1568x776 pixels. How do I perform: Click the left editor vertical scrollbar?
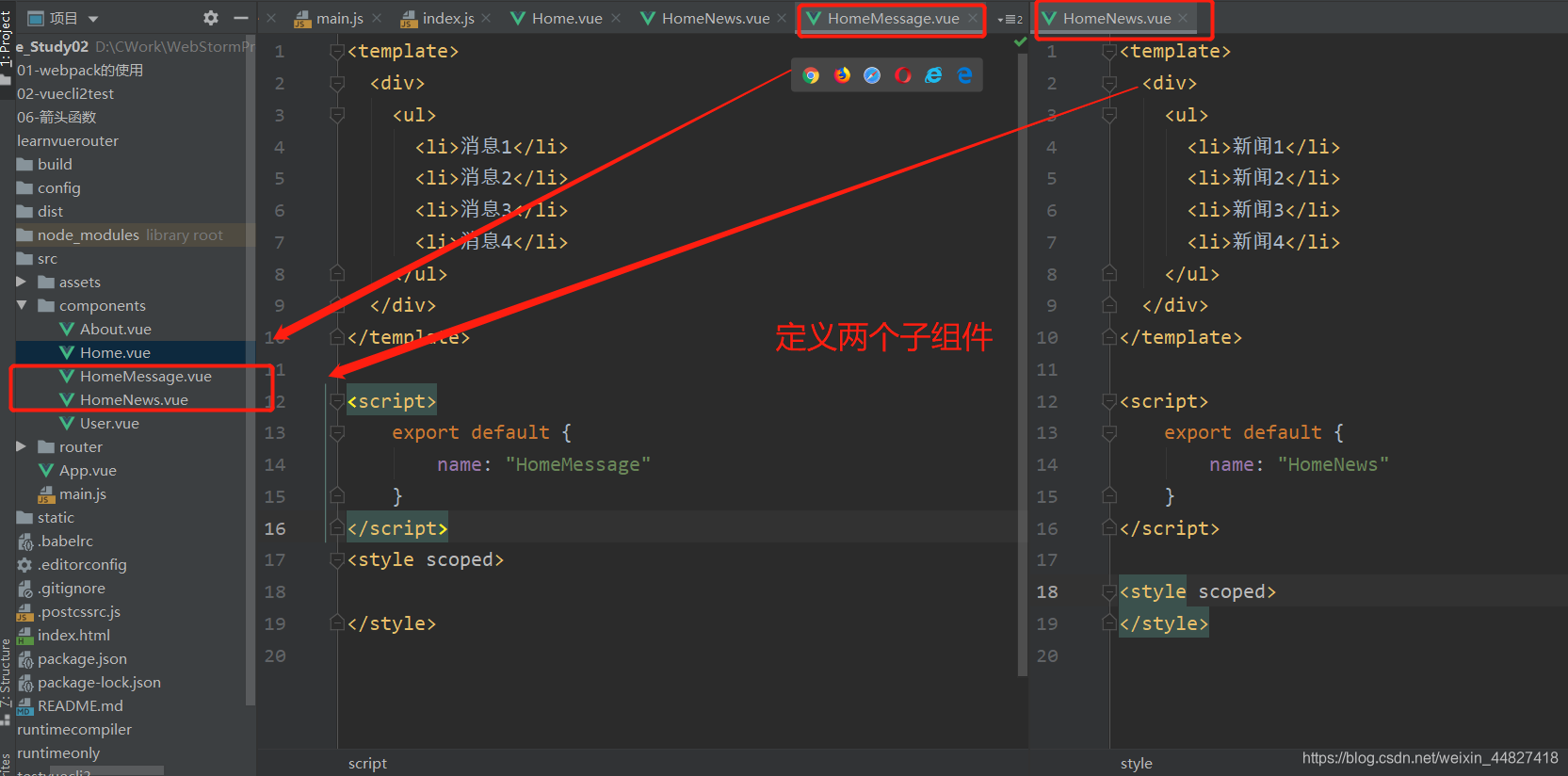pyautogui.click(x=1023, y=364)
